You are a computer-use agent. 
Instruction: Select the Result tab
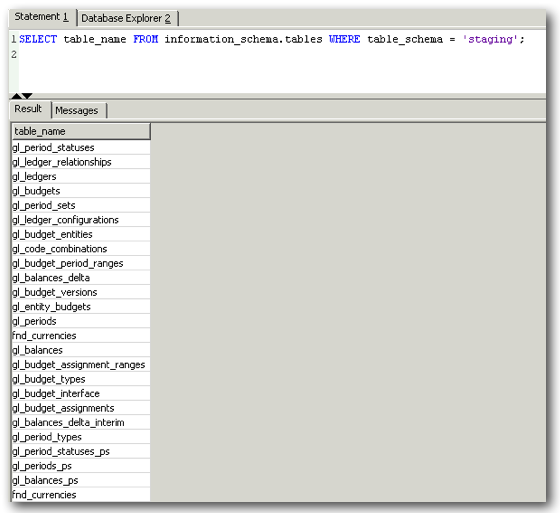(28, 109)
